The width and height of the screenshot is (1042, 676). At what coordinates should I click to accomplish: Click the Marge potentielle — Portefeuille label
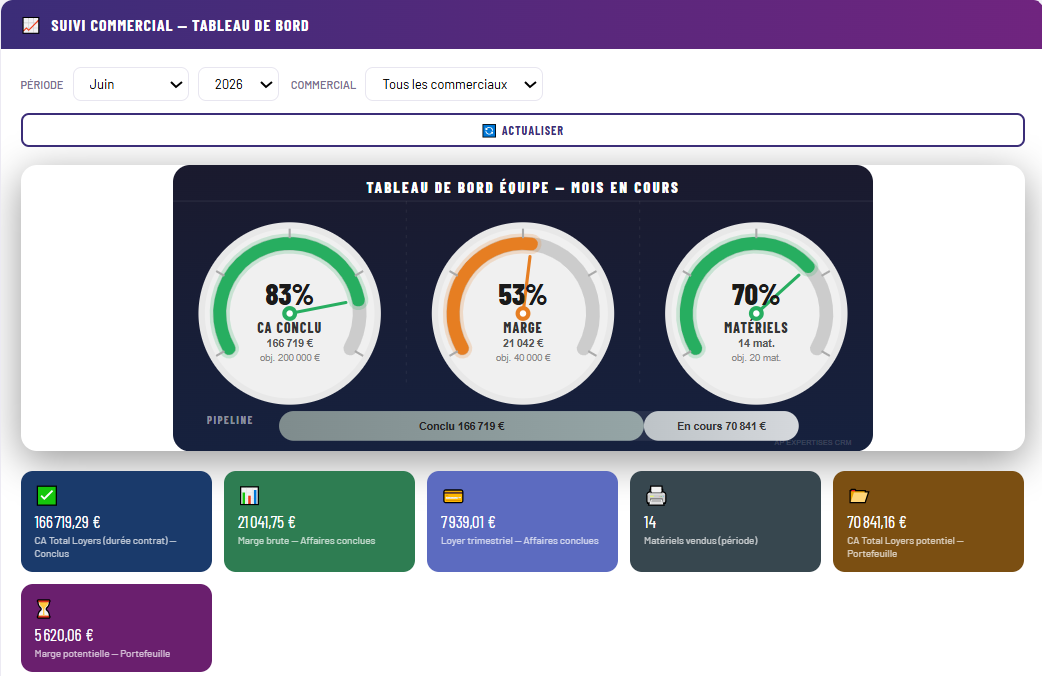[102, 654]
